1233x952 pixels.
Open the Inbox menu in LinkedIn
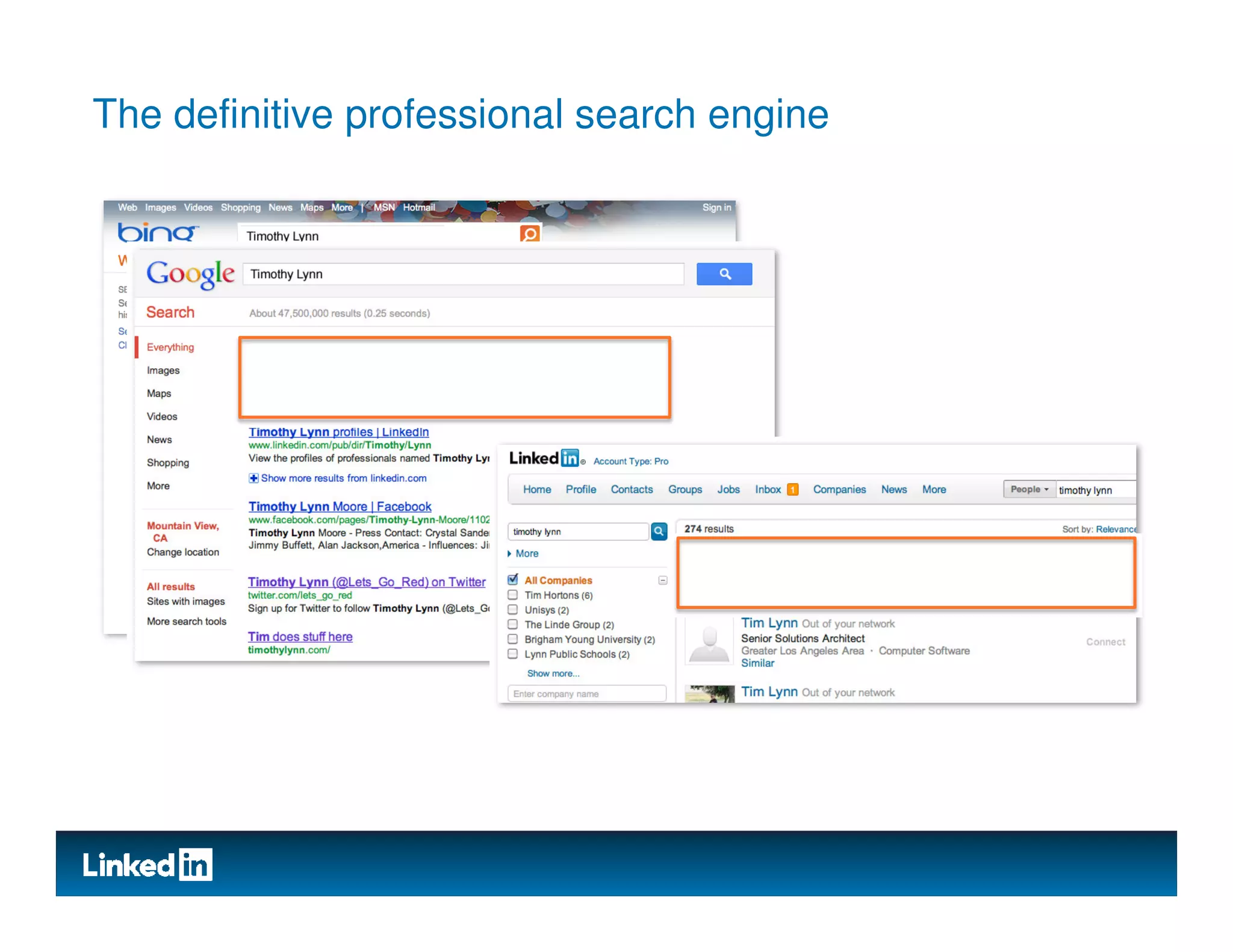768,490
